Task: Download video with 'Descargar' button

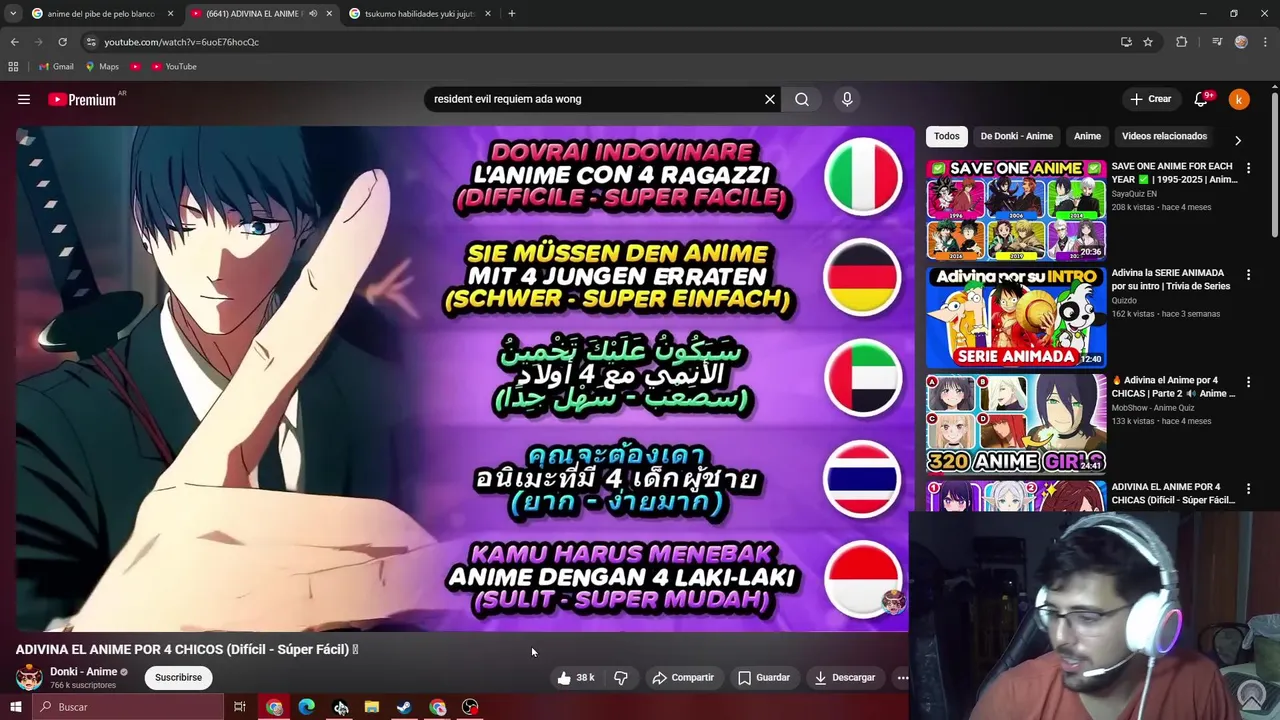Action: (x=845, y=678)
